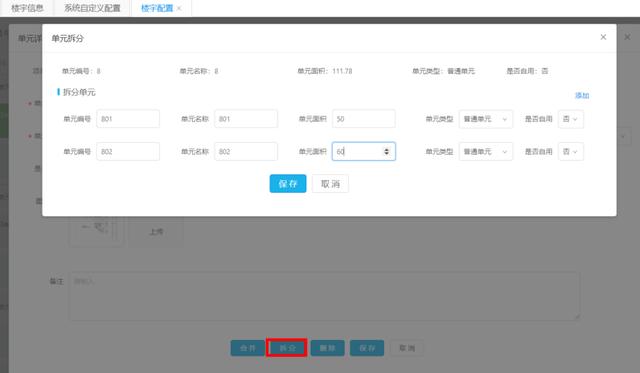
Task: Click the 合并 button in the background panel
Action: click(247, 348)
